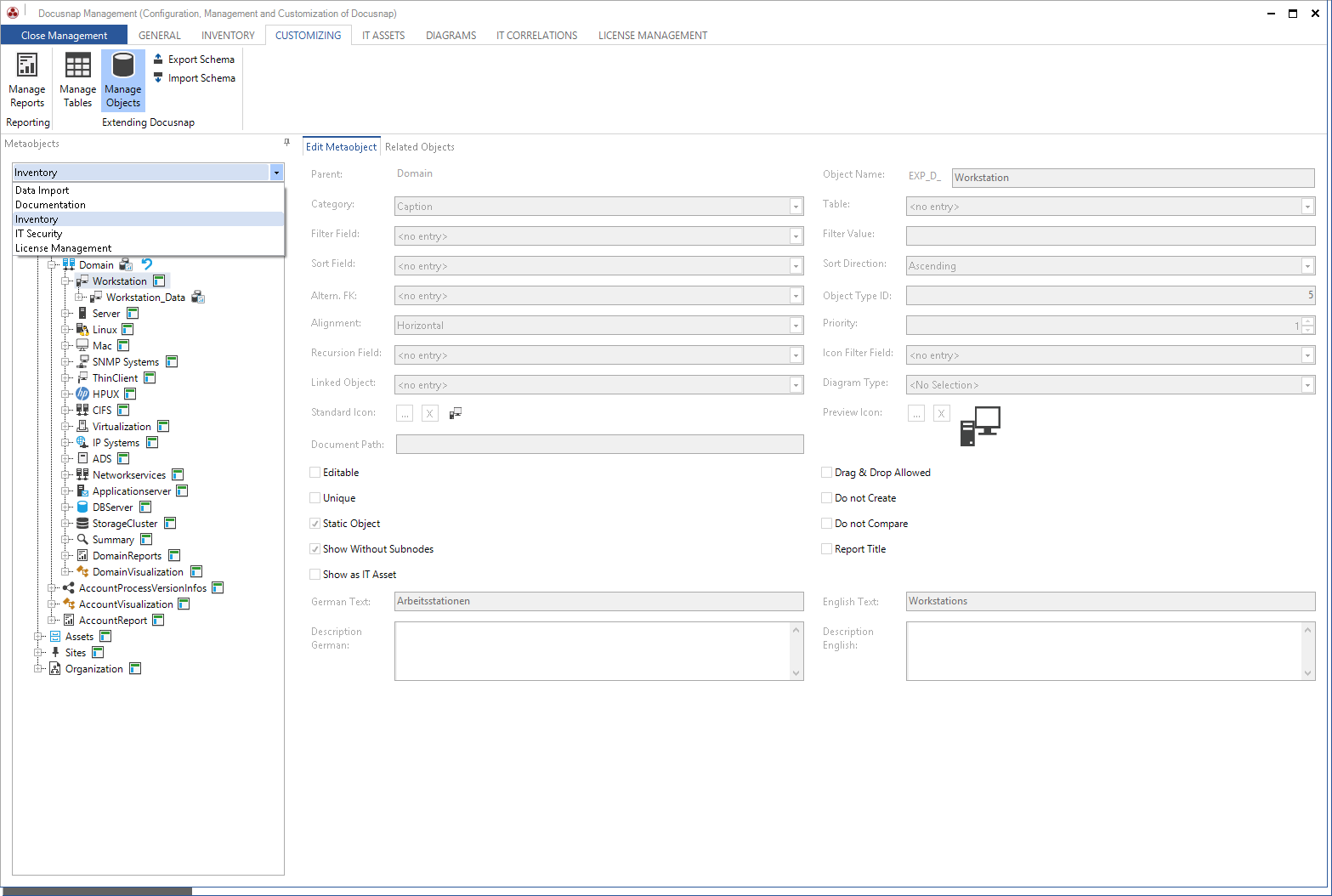Click the Object Name field

1133,178
